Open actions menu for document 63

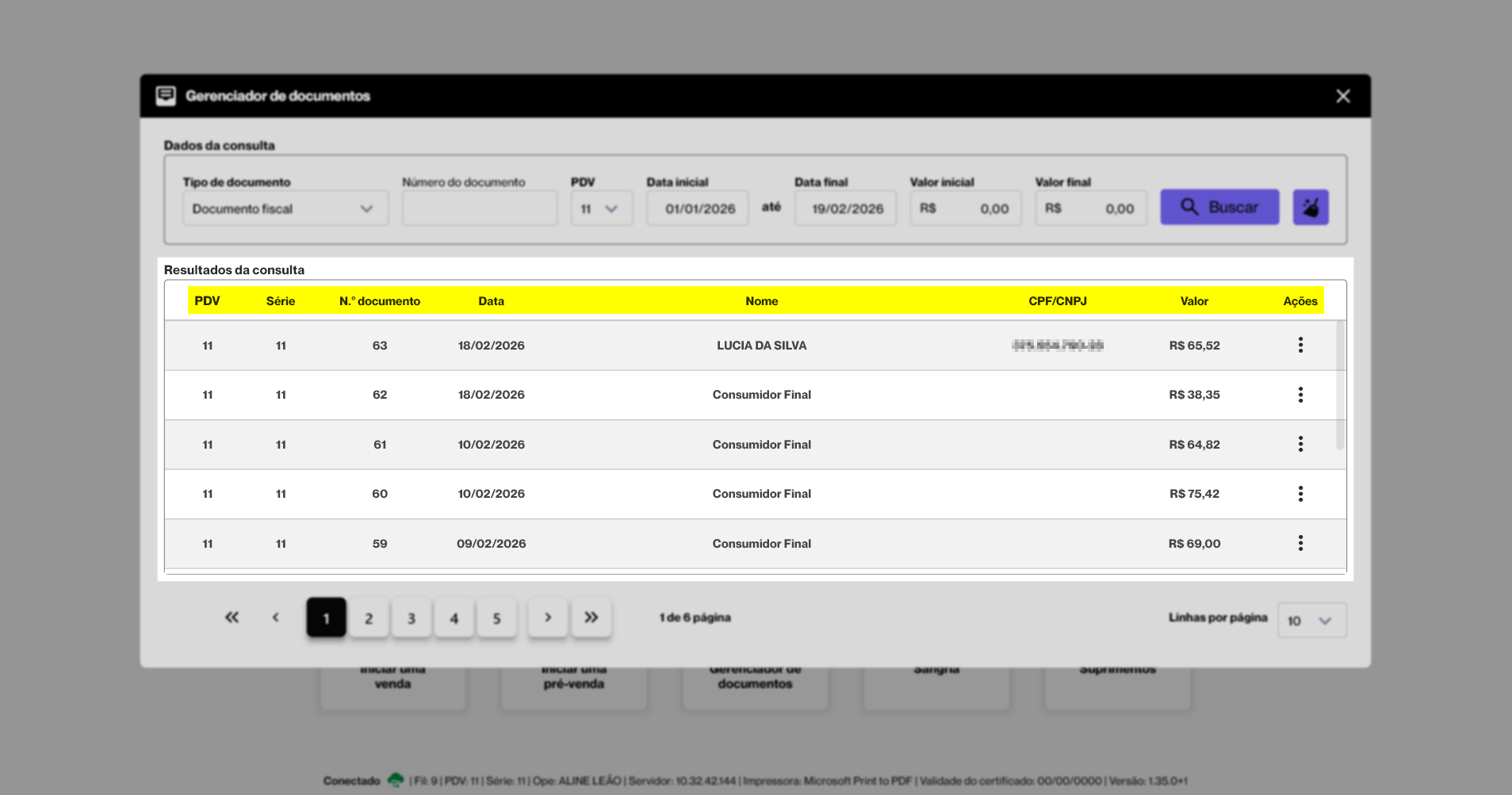pyautogui.click(x=1300, y=345)
